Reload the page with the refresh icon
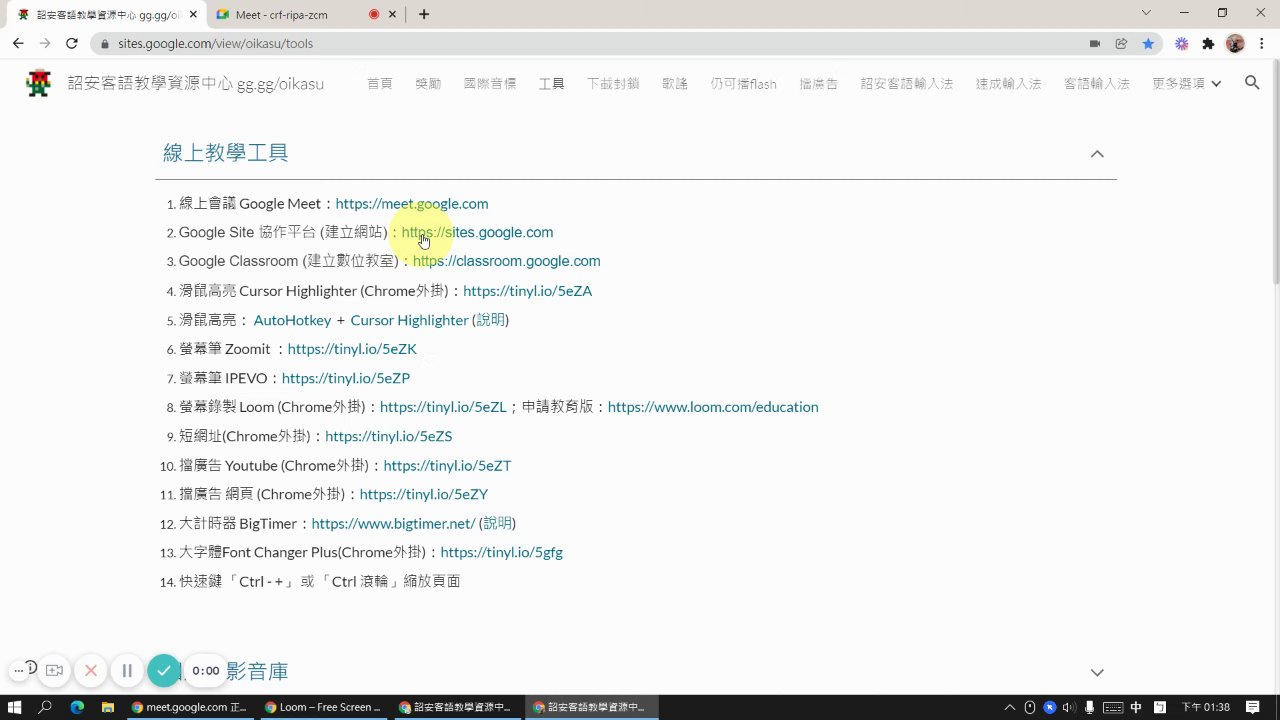The height and width of the screenshot is (720, 1280). pyautogui.click(x=71, y=43)
